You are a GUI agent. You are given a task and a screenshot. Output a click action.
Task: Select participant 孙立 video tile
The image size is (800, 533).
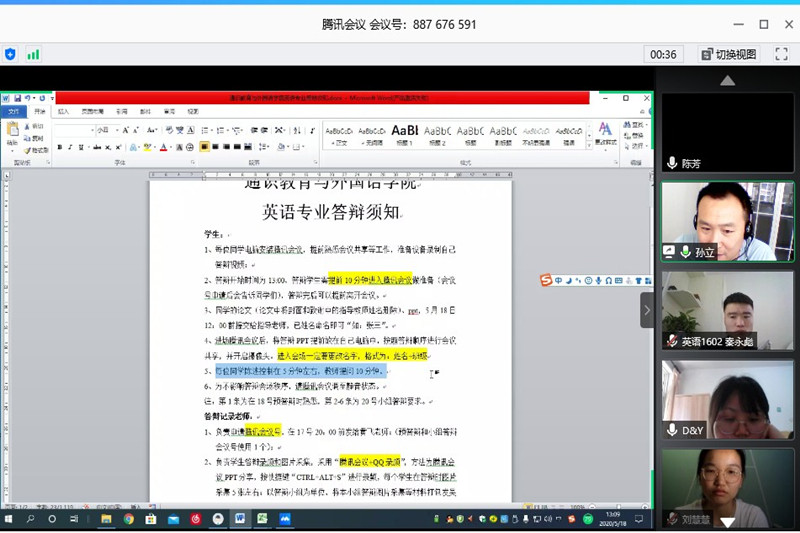[728, 221]
